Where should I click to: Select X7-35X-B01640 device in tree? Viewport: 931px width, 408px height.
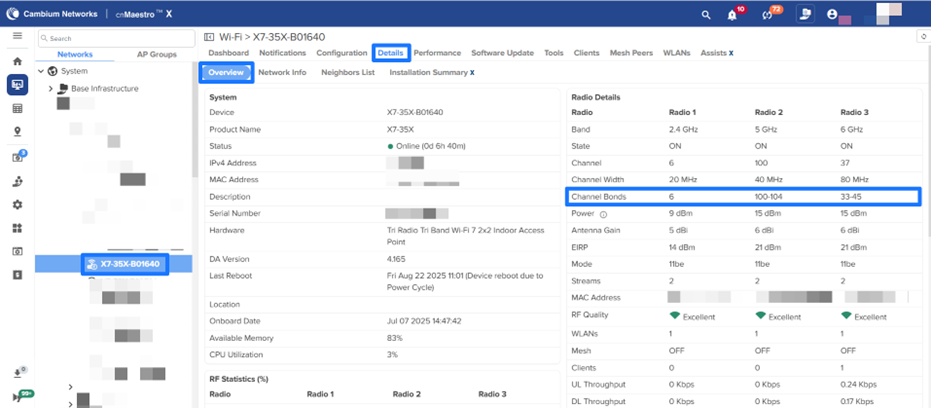point(125,264)
